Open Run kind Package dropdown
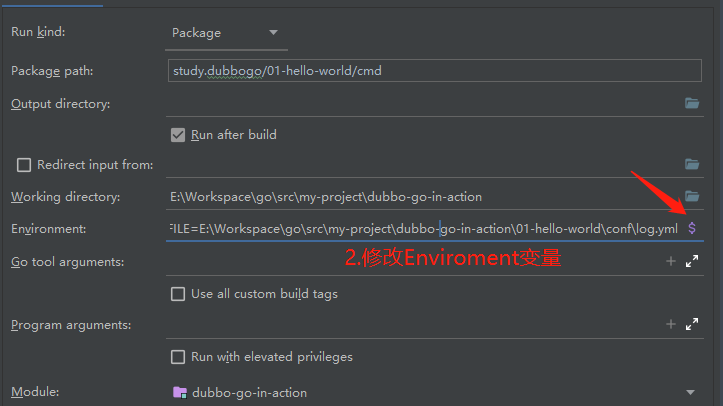This screenshot has width=723, height=406. [273, 33]
